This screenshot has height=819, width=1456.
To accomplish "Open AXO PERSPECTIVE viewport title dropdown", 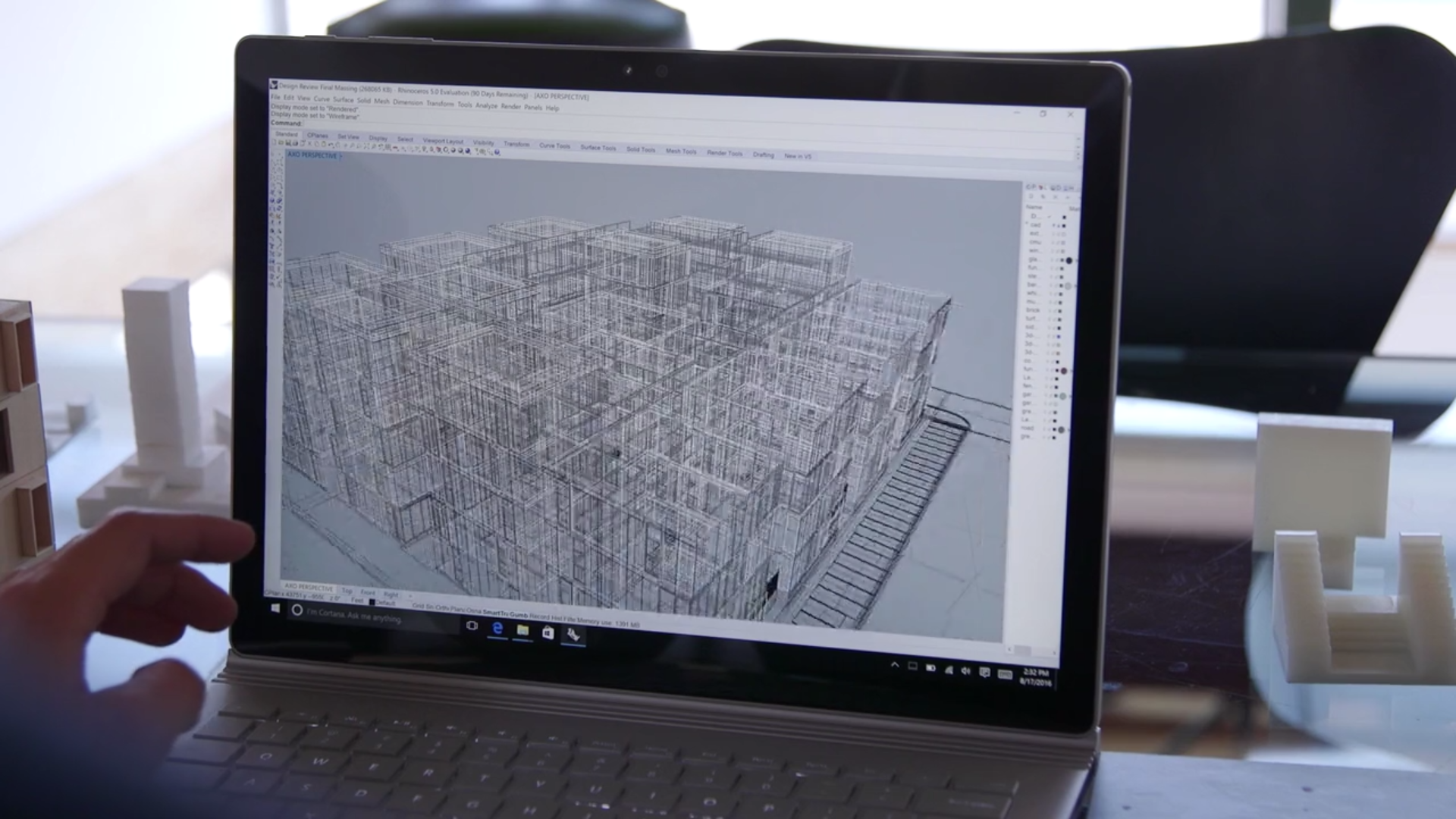I will (340, 156).
